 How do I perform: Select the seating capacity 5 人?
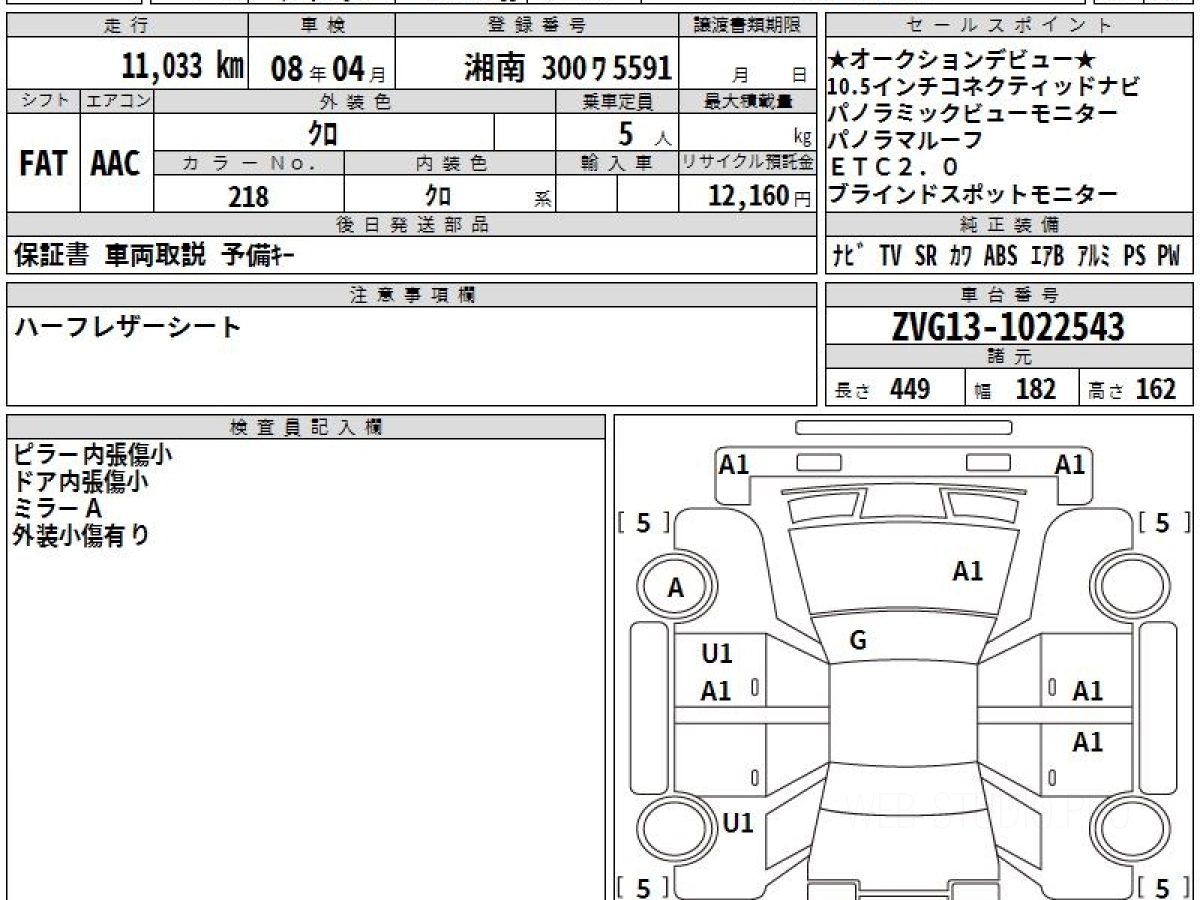[645, 132]
